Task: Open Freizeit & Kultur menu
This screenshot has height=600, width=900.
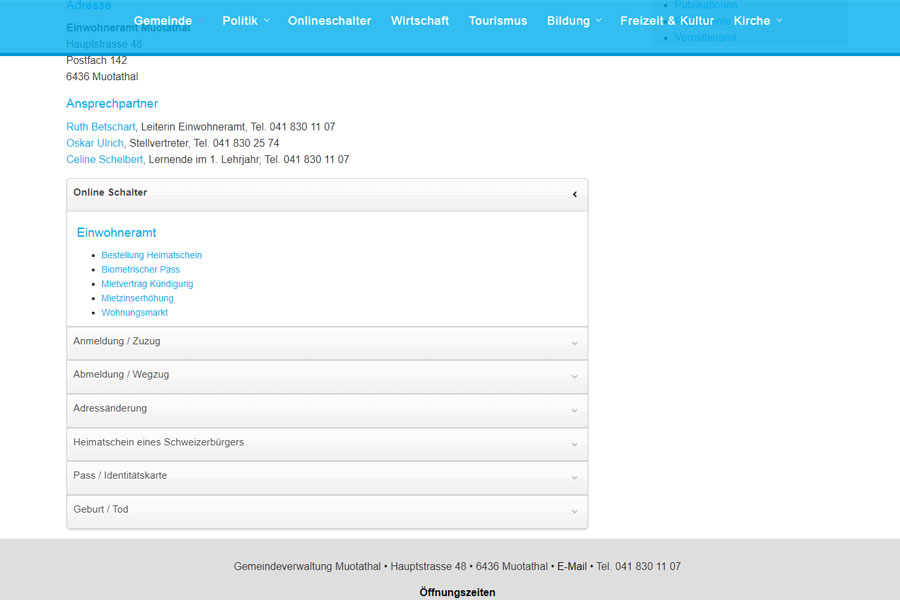Action: 667,21
